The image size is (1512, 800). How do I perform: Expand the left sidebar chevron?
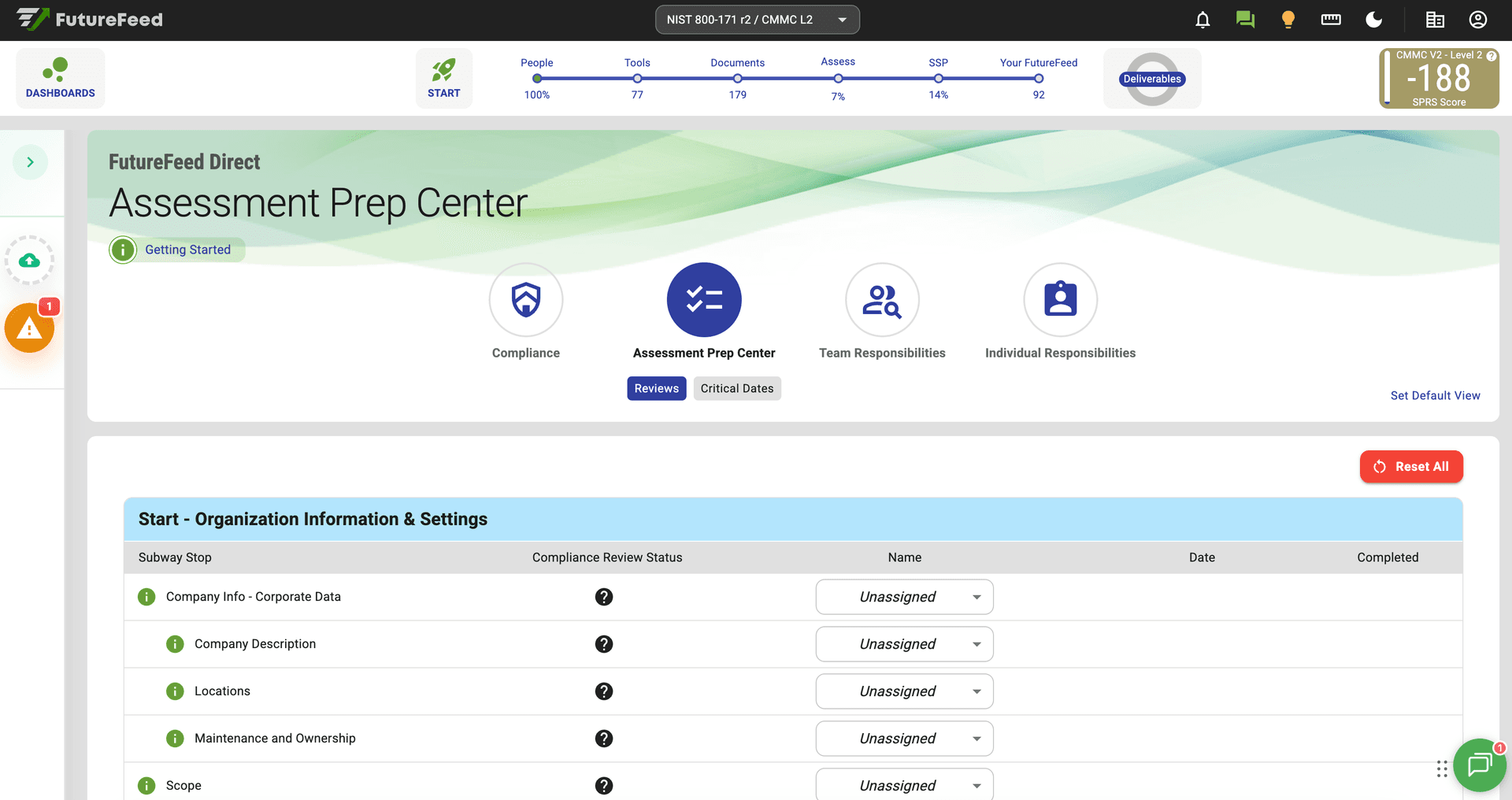[x=30, y=162]
